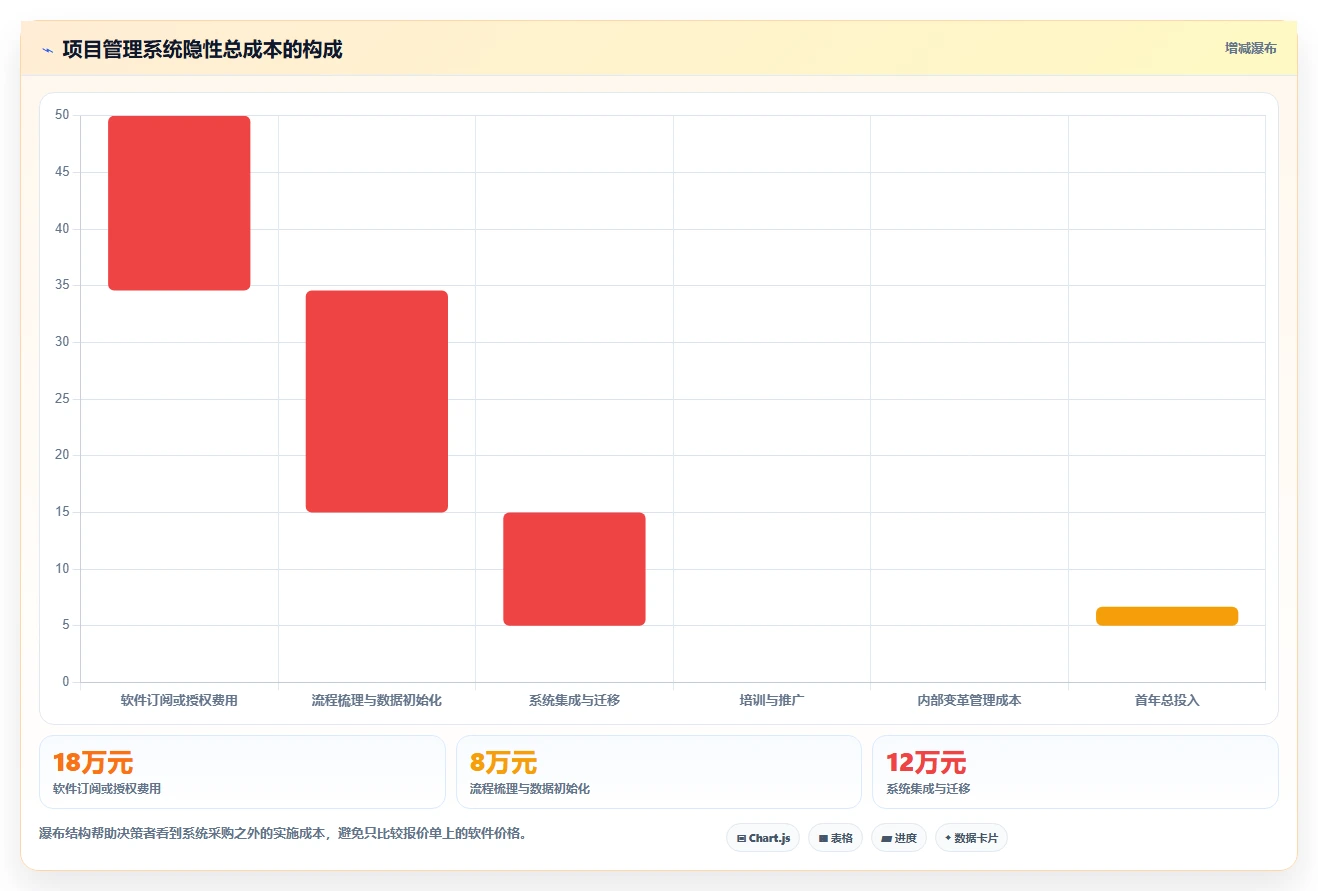Click axis label 培训与推广

(772, 701)
